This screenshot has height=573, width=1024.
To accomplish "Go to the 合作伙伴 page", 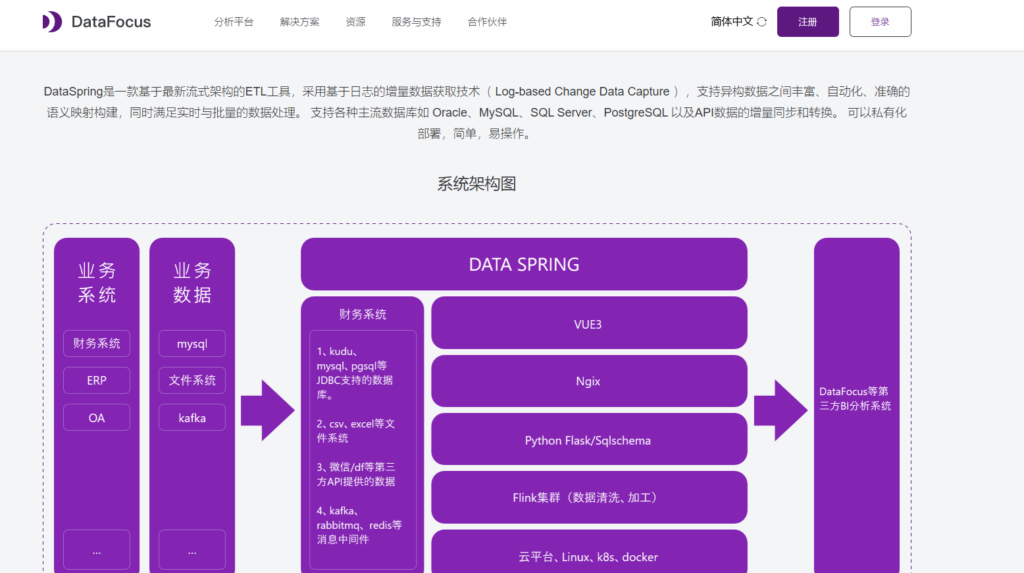I will [x=487, y=22].
